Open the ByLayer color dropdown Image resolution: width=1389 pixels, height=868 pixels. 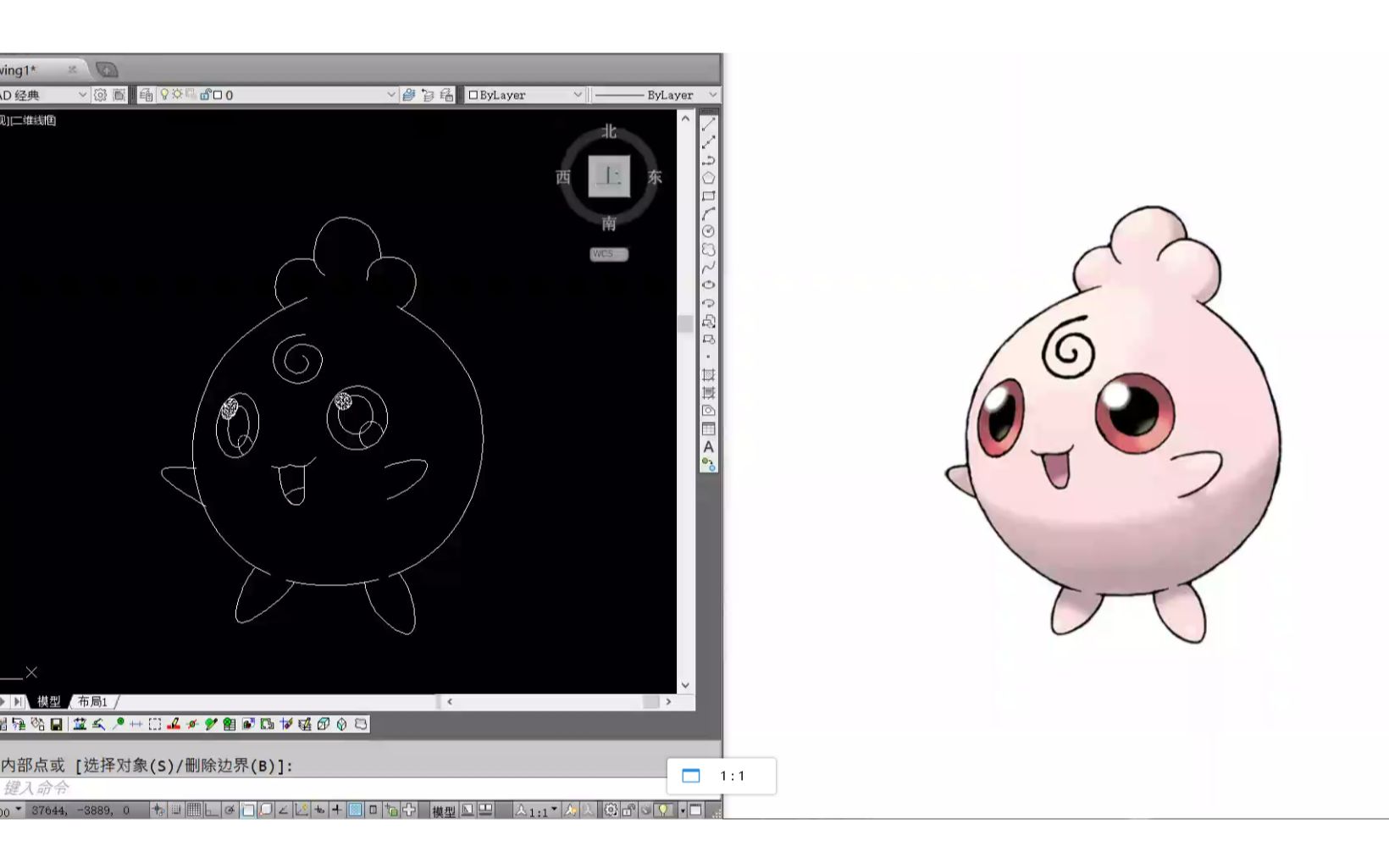(525, 95)
